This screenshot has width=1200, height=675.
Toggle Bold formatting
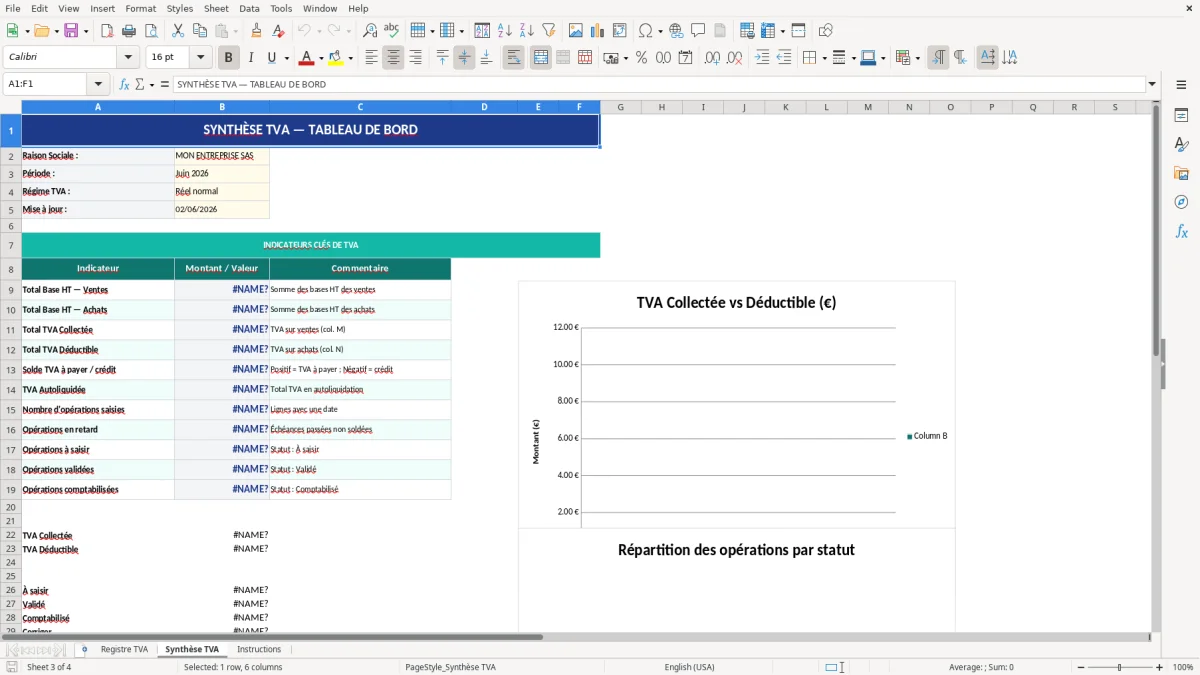pyautogui.click(x=228, y=58)
